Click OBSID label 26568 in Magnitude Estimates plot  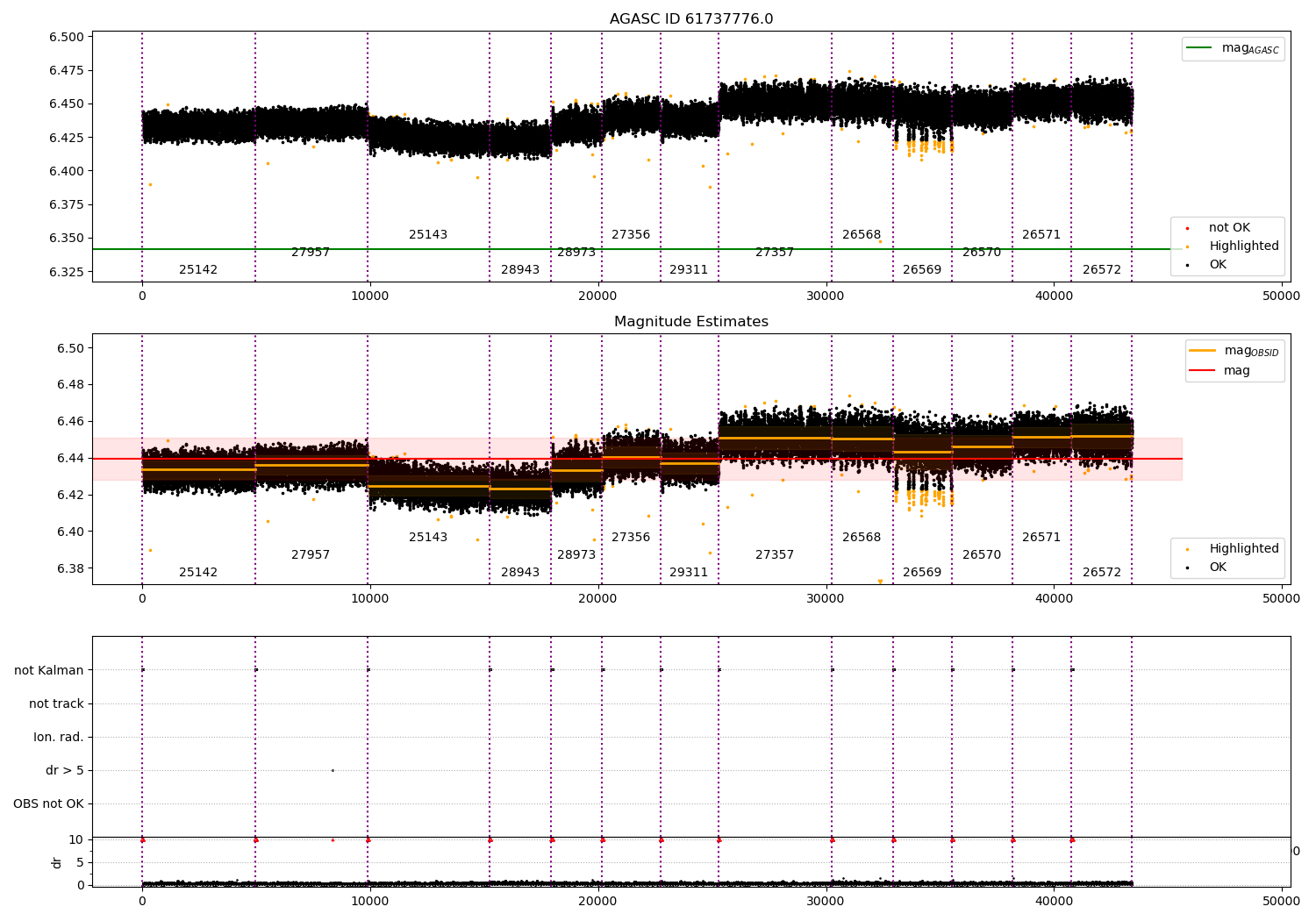[x=862, y=538]
